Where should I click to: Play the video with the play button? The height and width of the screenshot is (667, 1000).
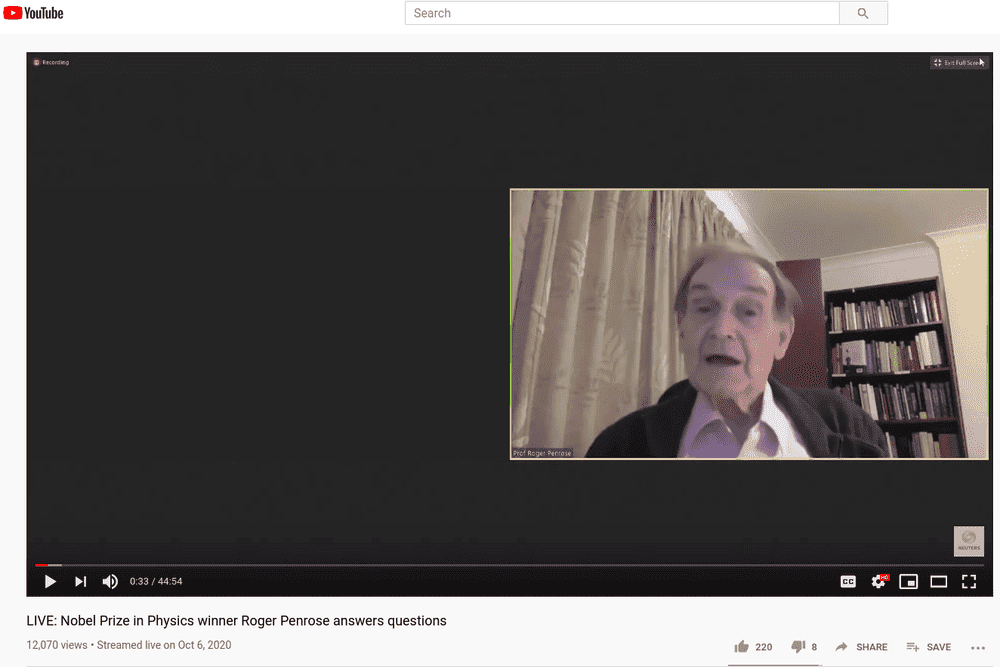(50, 582)
